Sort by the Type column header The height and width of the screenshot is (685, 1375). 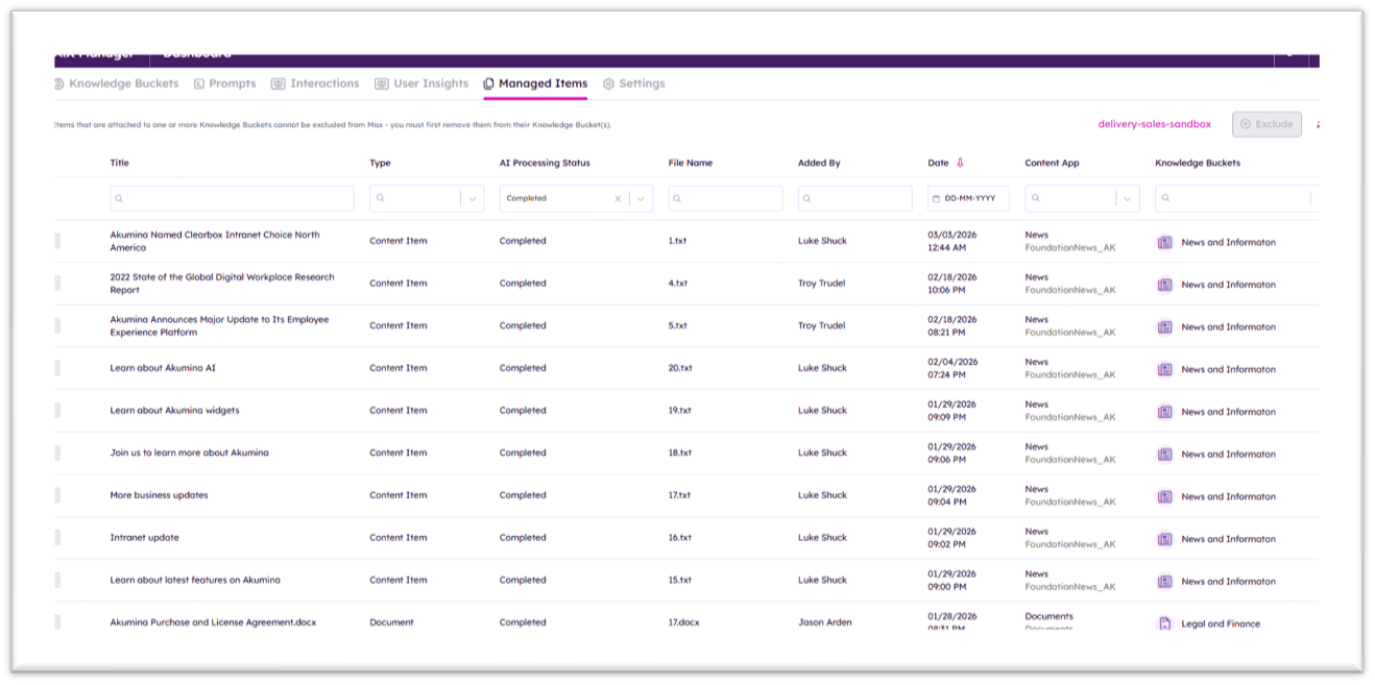(380, 162)
